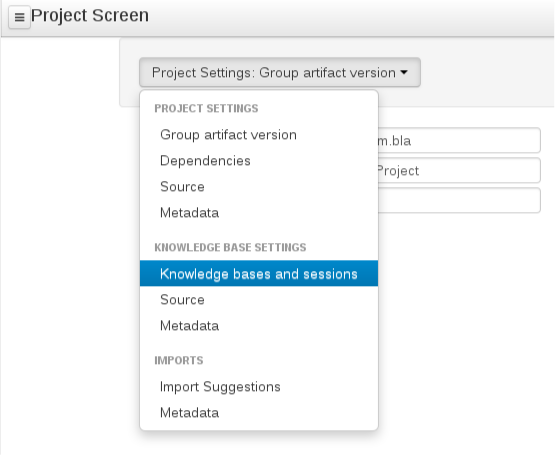Viewport: 555px width, 455px height.
Task: Open the hamburger menu icon beside Project Screen
Action: (19, 17)
